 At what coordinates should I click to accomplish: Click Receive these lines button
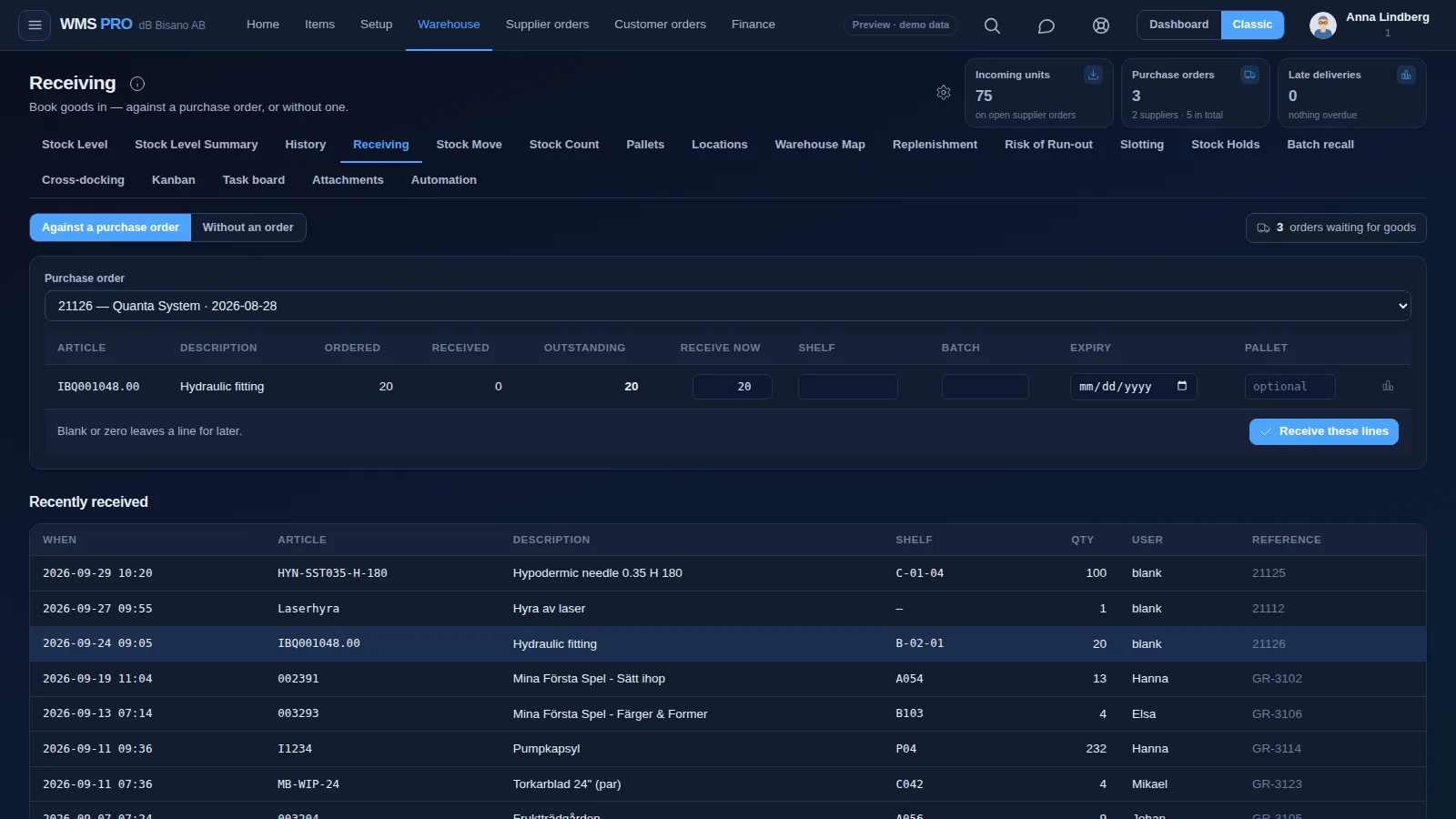click(1323, 431)
